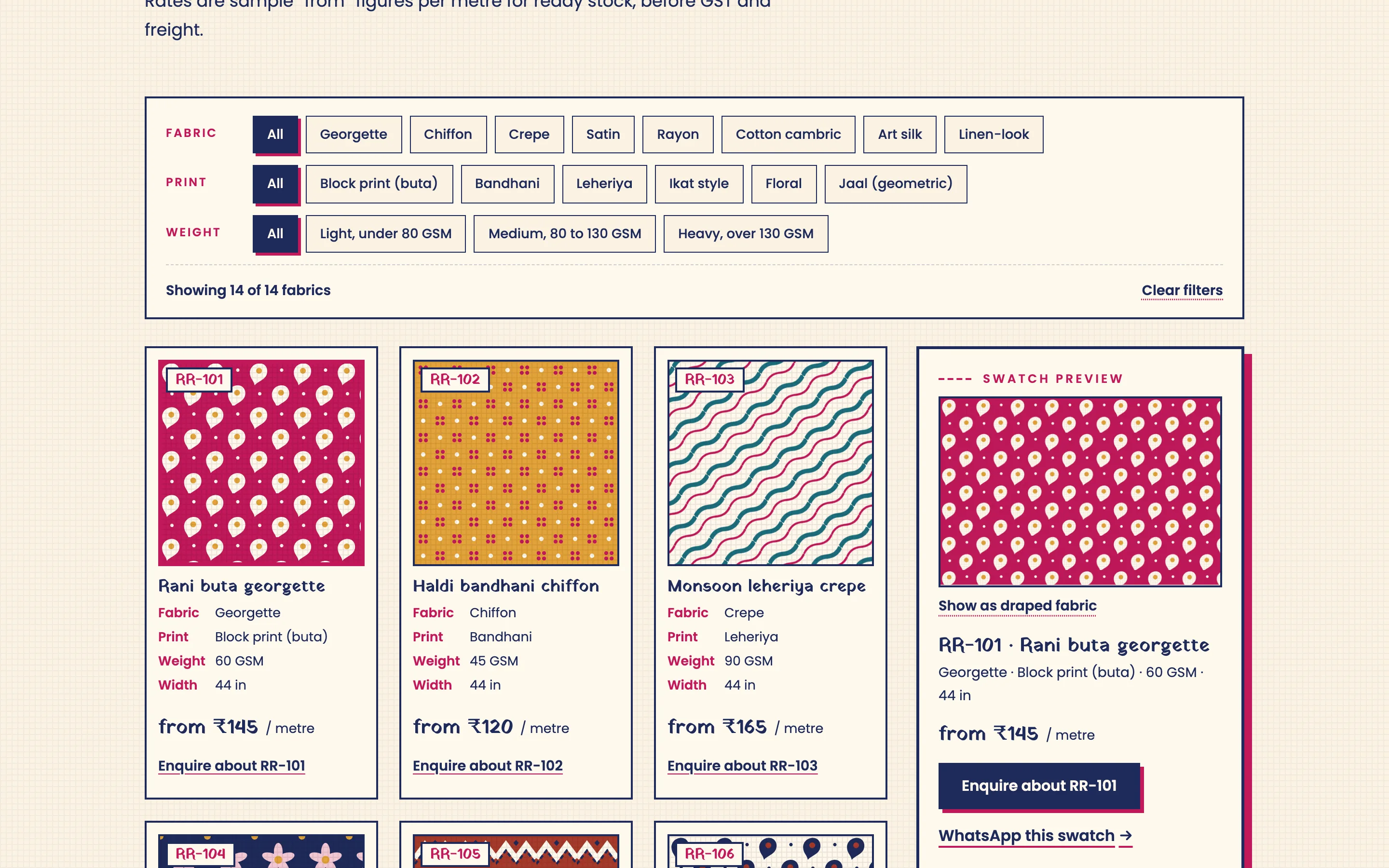Click the Haldi bandhani chiffon card title
Viewport: 1389px width, 868px height.
505,586
